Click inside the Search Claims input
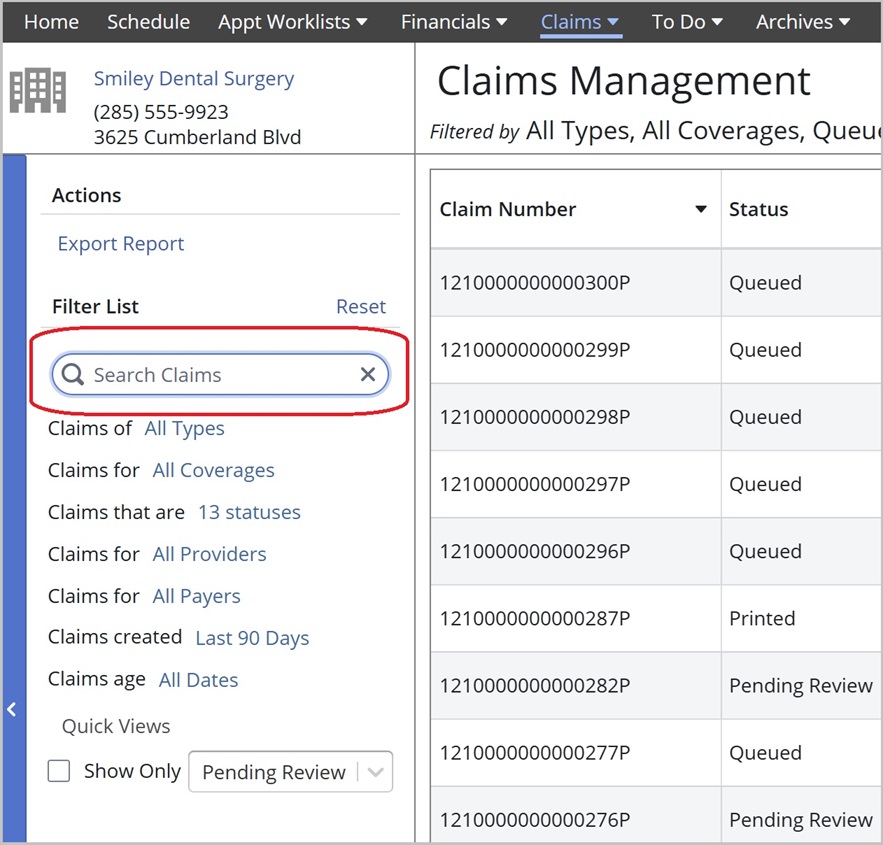 (x=220, y=374)
